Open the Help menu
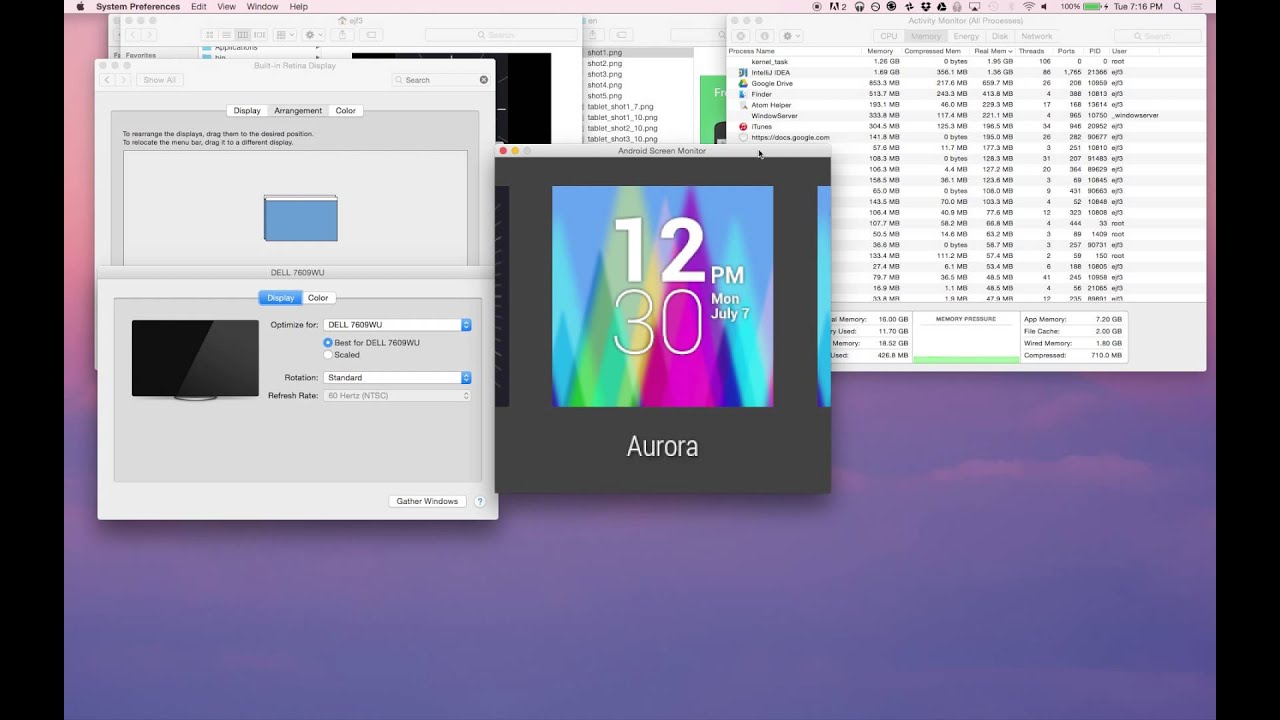Image resolution: width=1280 pixels, height=720 pixels. point(298,6)
